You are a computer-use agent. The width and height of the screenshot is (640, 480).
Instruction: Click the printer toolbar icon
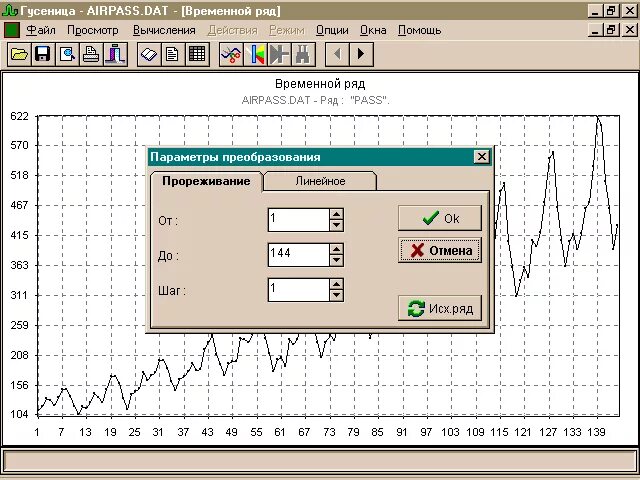[x=91, y=54]
